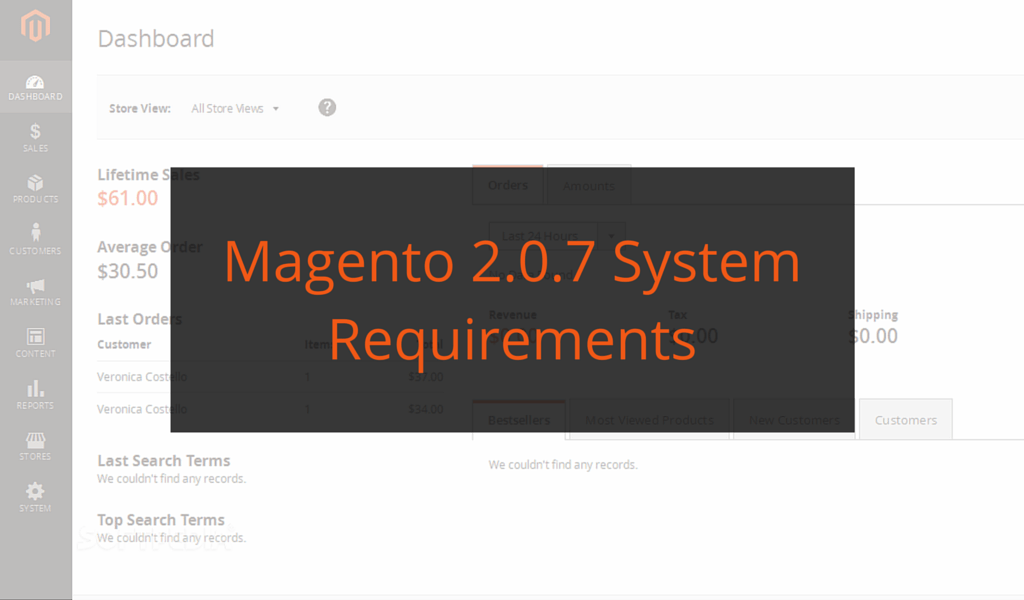This screenshot has height=600, width=1024.
Task: Click the Lifetime Sales value $61.00
Action: point(128,198)
